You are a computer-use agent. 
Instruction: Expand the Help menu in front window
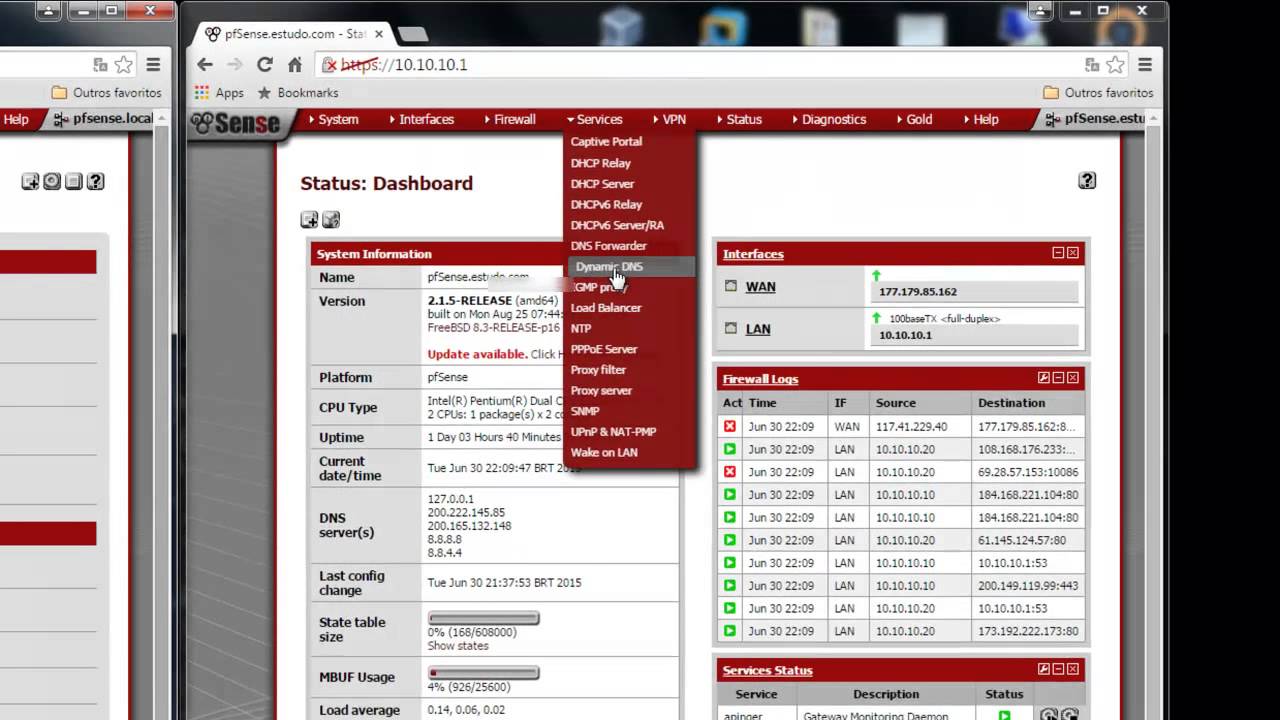tap(981, 119)
